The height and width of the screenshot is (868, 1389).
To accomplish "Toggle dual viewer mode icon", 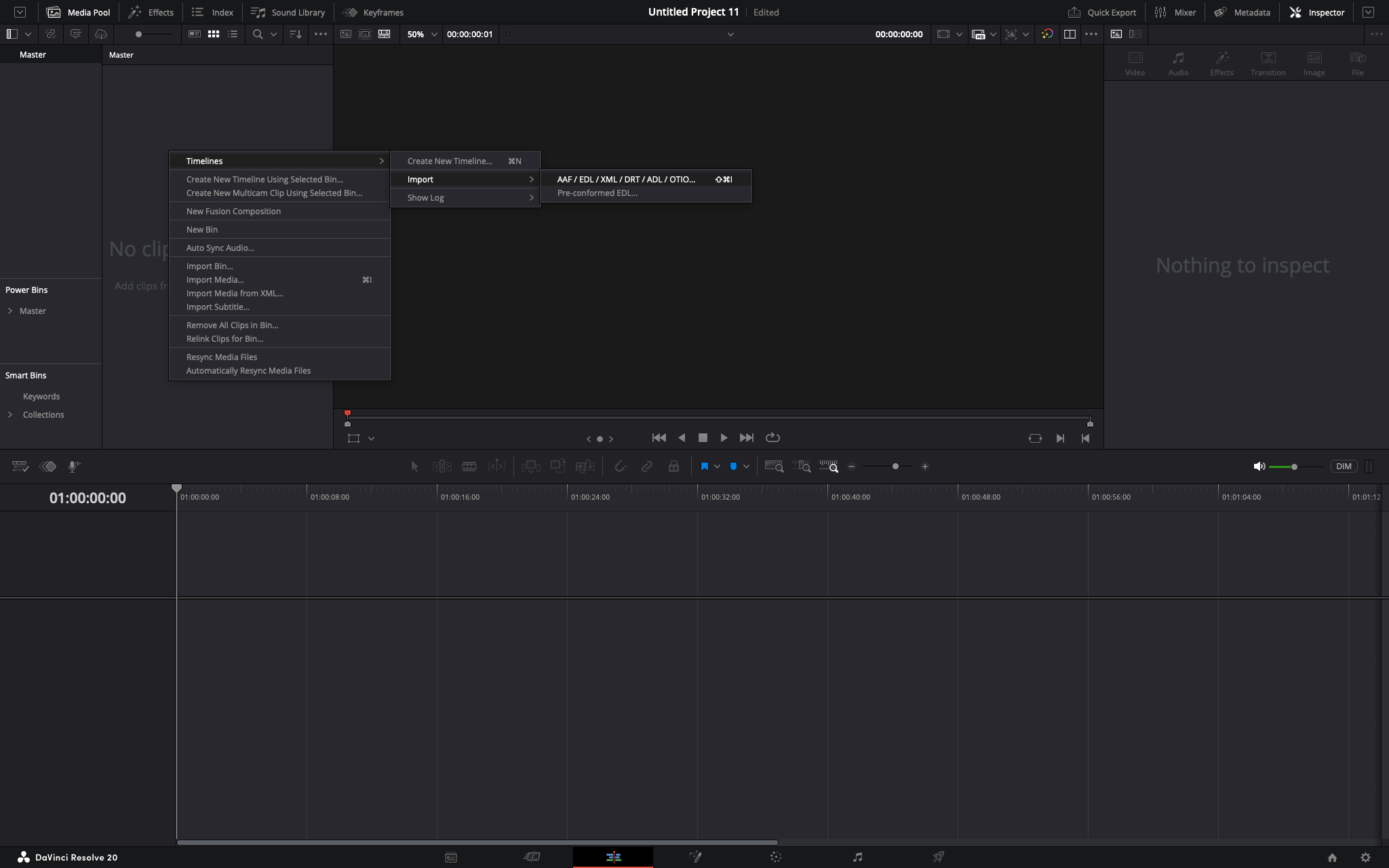I will point(1070,34).
